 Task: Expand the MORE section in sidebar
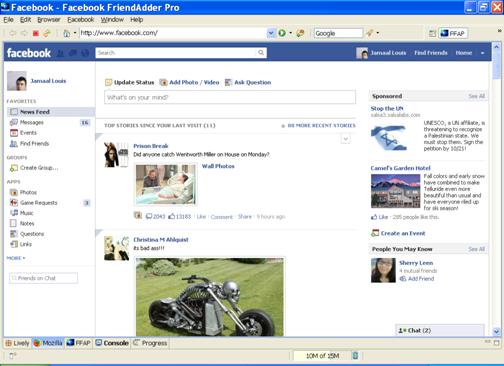pos(16,258)
